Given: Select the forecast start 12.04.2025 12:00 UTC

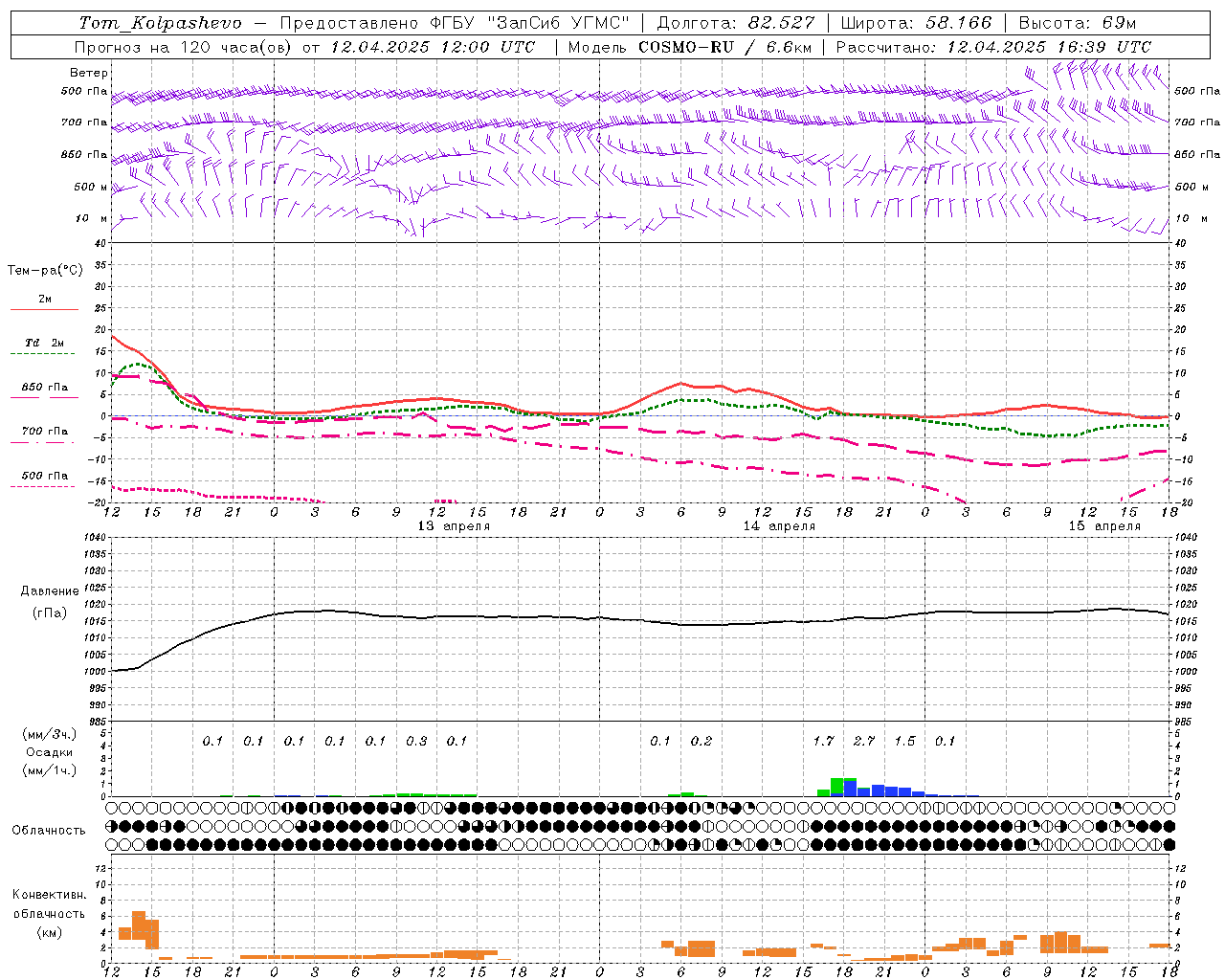Looking at the screenshot, I should (x=433, y=47).
